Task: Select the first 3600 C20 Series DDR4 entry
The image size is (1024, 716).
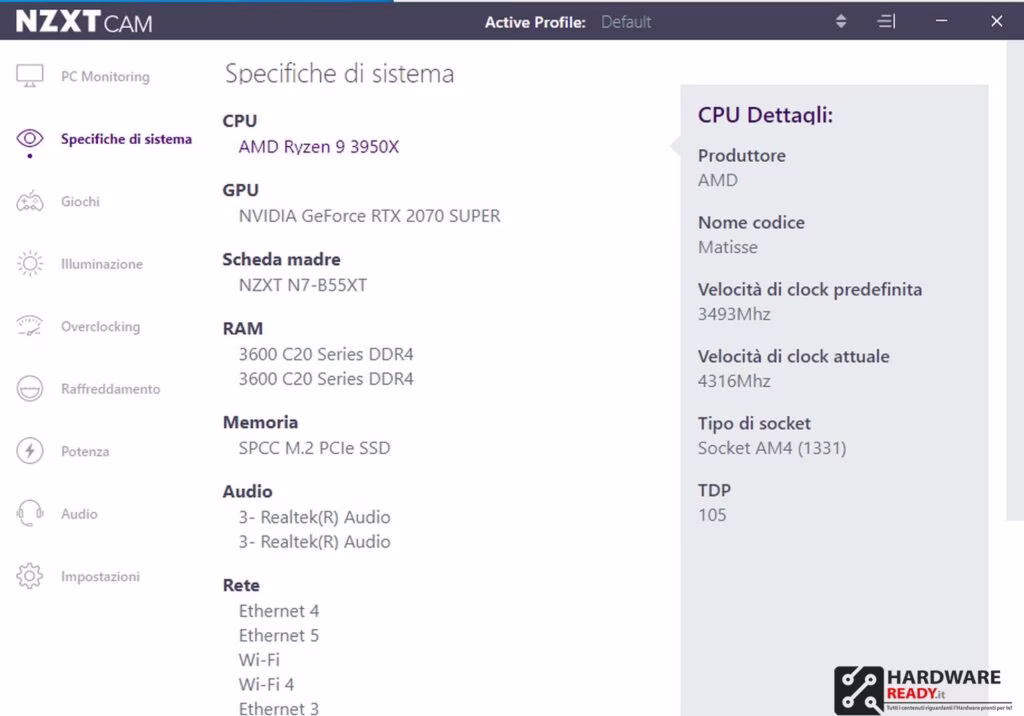Action: coord(326,354)
